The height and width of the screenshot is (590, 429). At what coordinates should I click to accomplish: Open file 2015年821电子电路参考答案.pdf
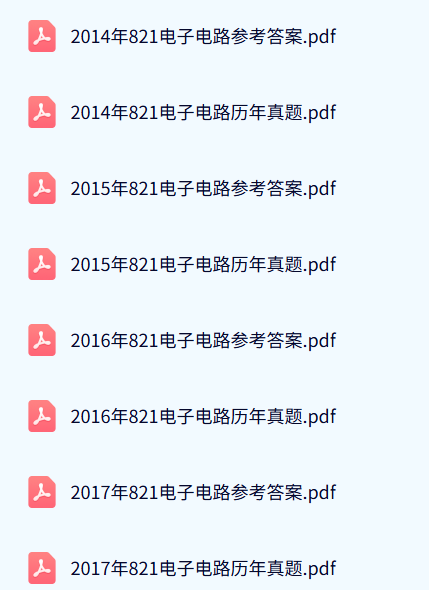pos(203,189)
